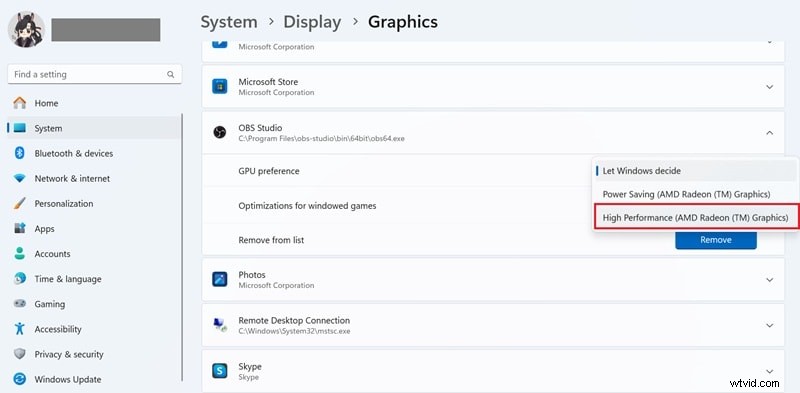
Task: Click the Graphics breadcrumb title
Action: (403, 22)
